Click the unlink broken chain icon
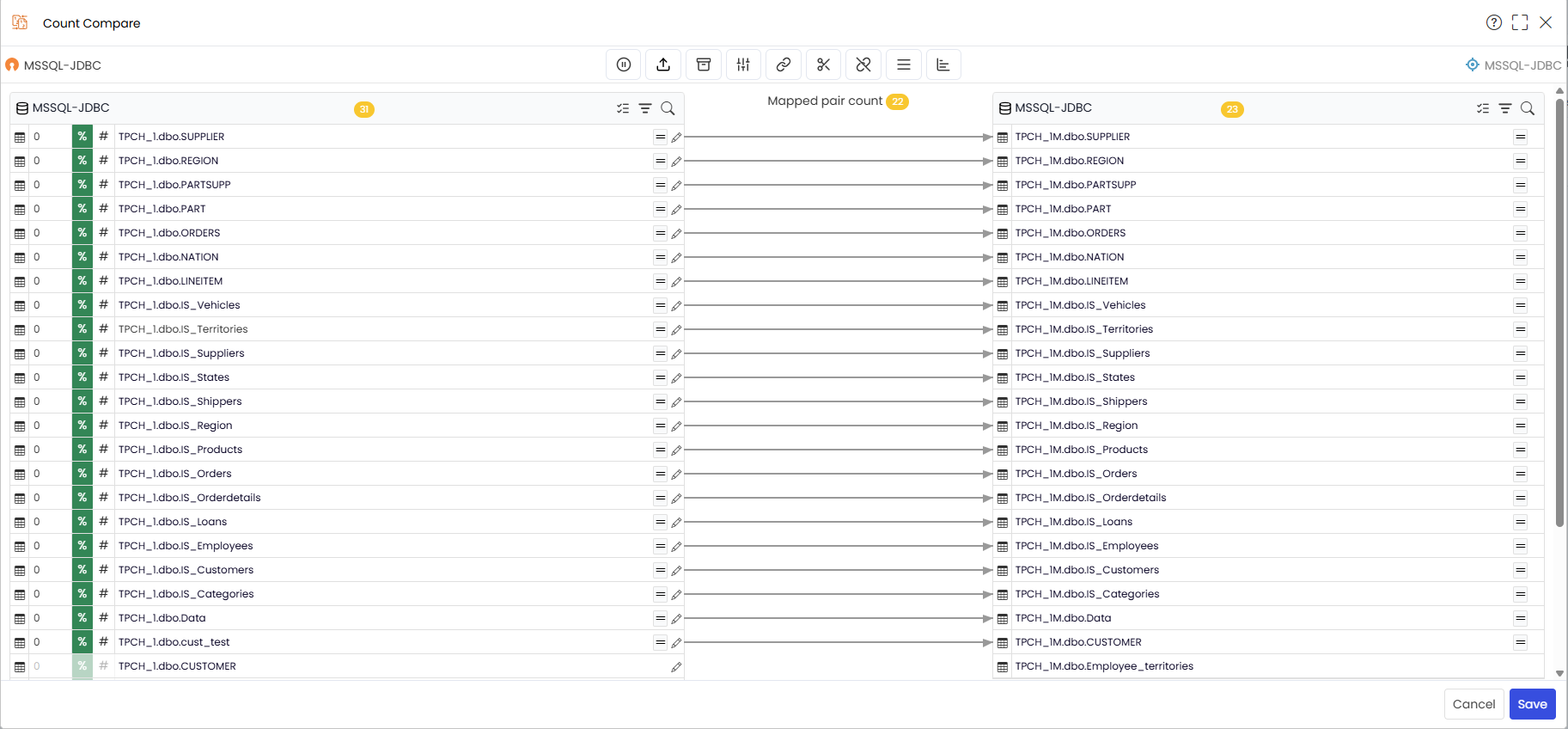The height and width of the screenshot is (729, 1568). coord(863,64)
